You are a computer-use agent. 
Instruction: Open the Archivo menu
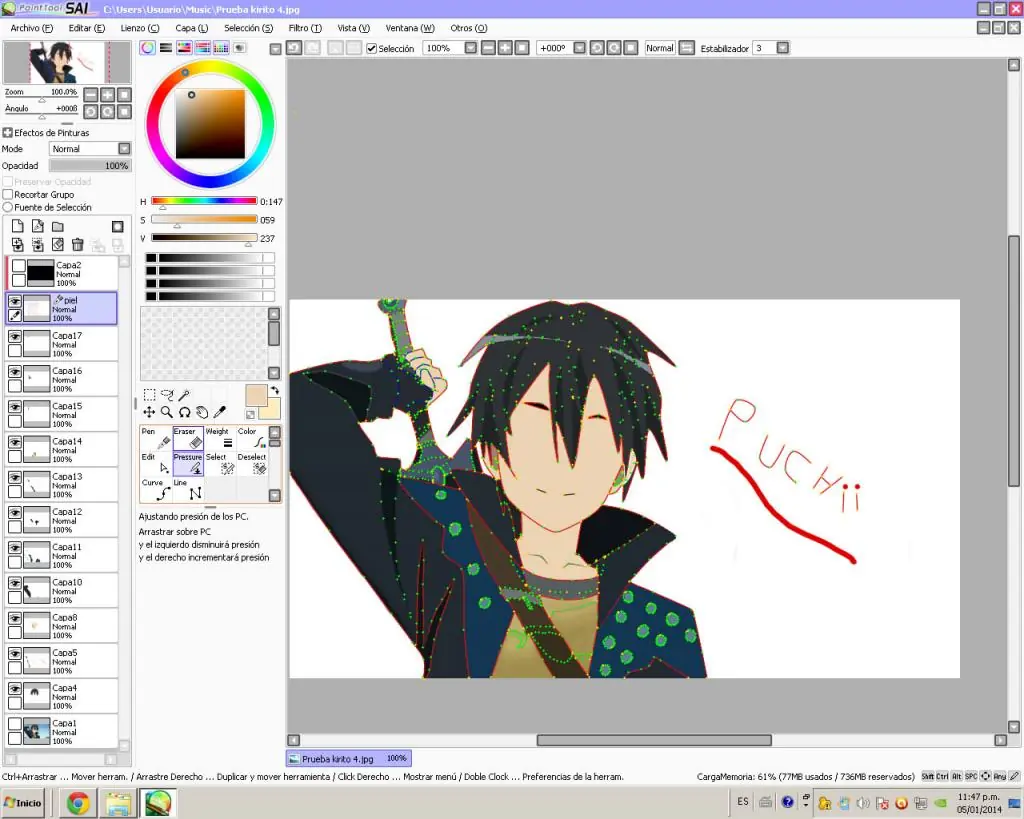pos(31,28)
